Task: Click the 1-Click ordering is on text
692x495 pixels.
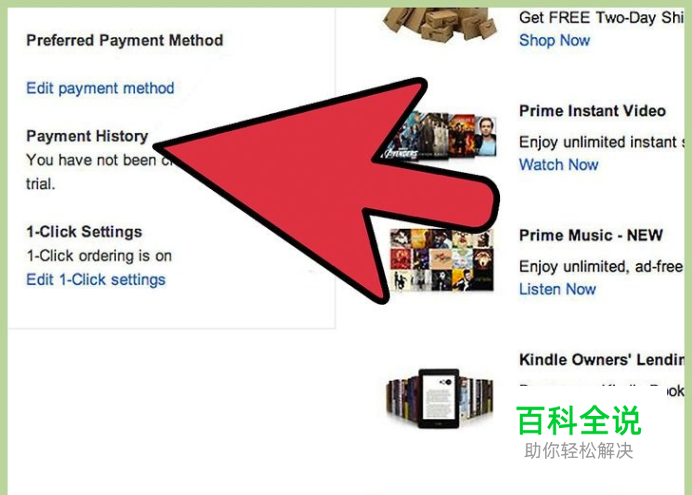Action: 99,256
